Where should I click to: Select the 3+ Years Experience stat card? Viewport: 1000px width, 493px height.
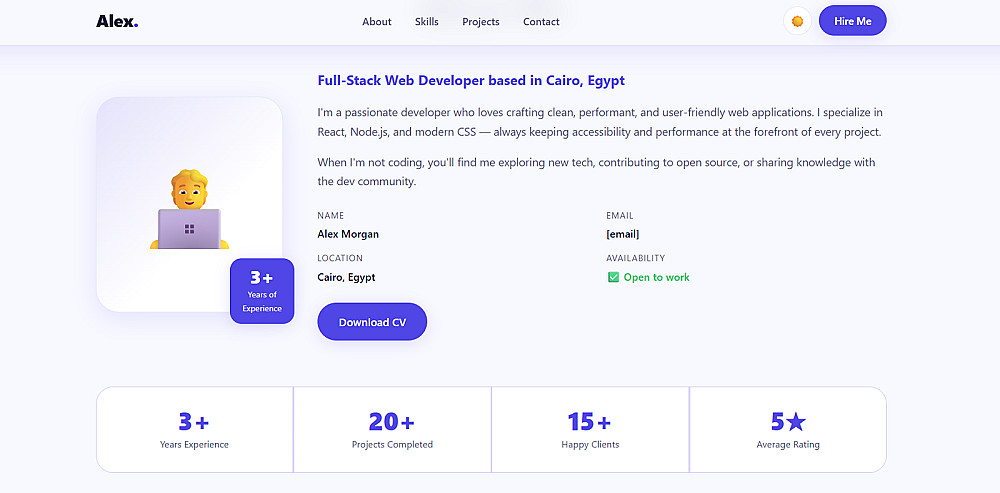[x=194, y=429]
